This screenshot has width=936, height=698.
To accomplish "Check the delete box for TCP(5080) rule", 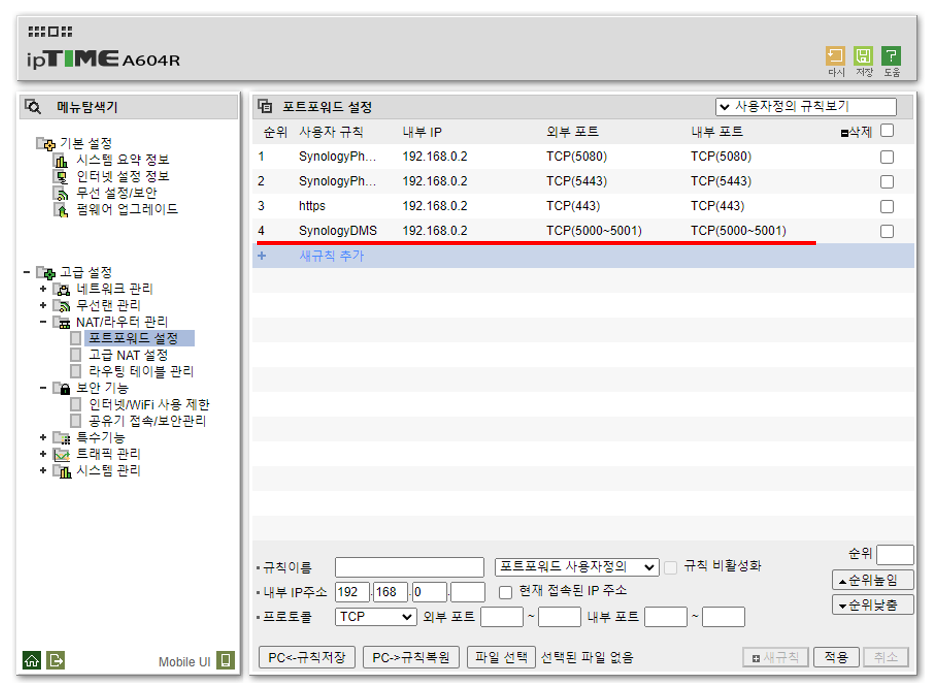I will 887,157.
